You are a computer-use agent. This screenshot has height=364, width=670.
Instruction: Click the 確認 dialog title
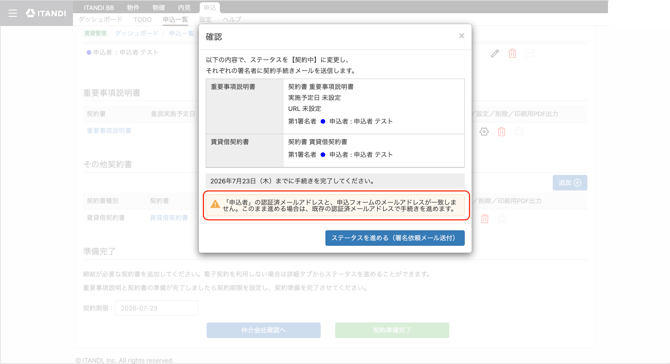pos(214,37)
